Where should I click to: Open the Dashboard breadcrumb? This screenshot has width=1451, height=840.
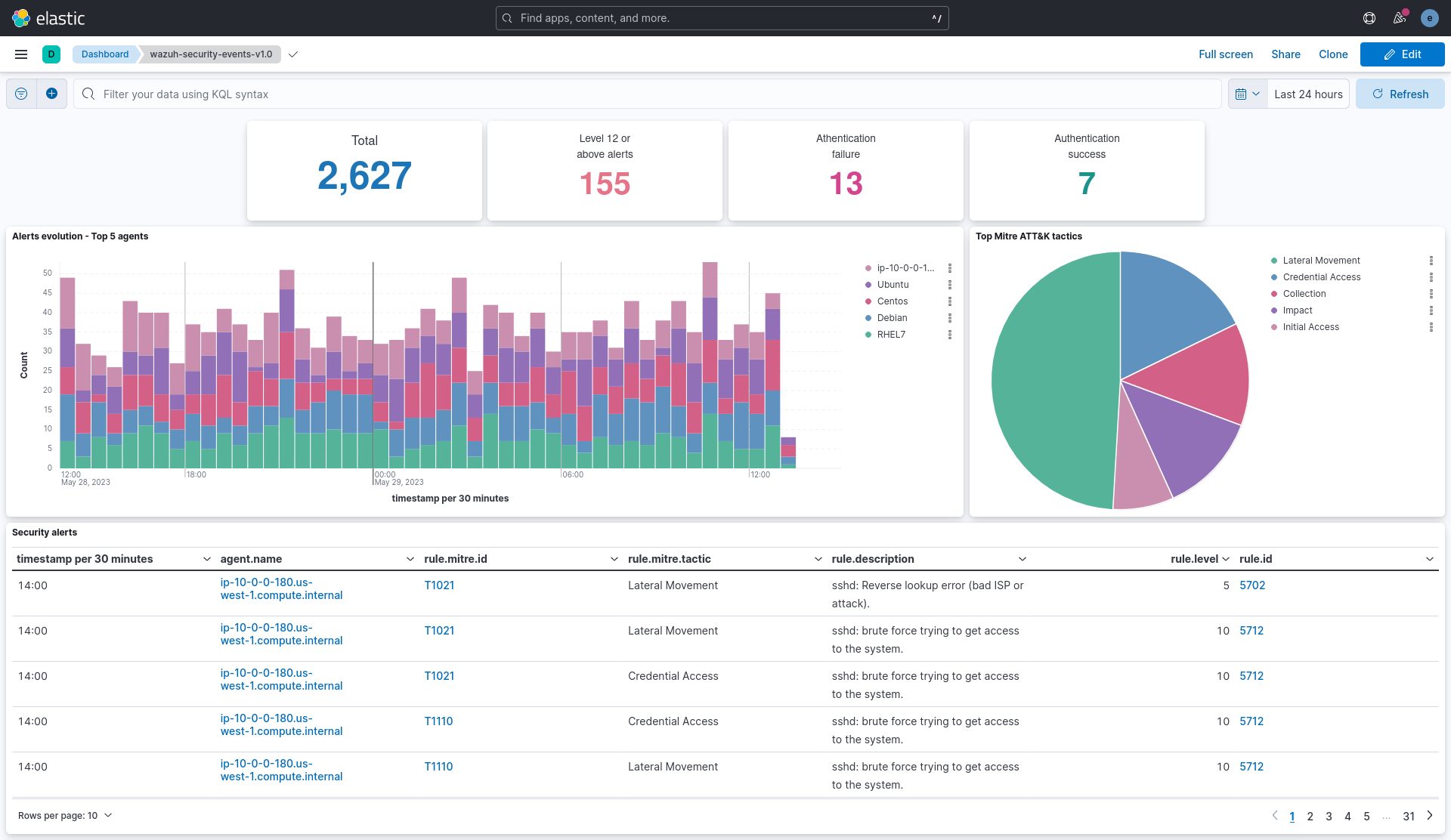click(x=105, y=54)
